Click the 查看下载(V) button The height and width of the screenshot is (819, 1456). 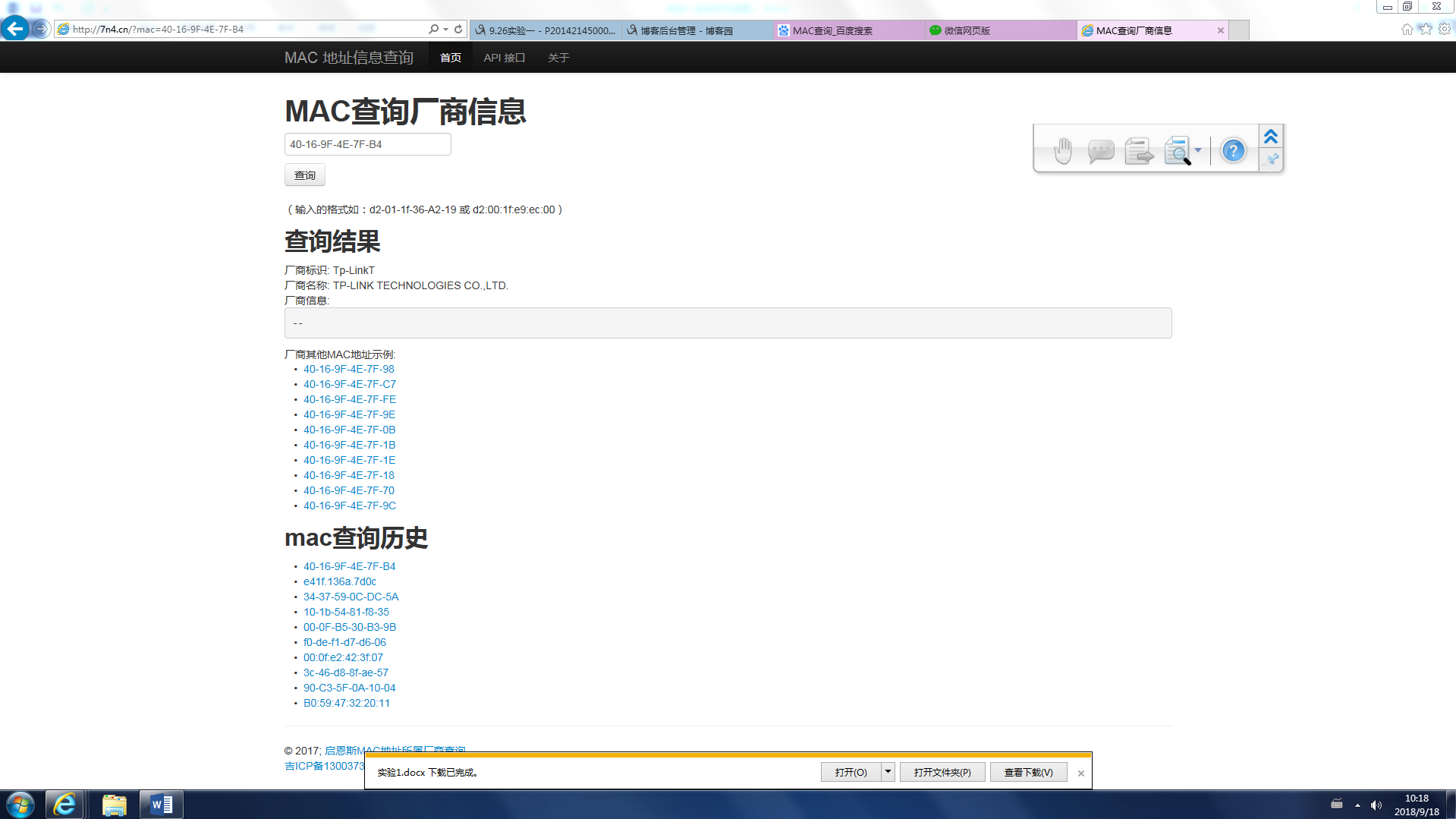click(1028, 772)
